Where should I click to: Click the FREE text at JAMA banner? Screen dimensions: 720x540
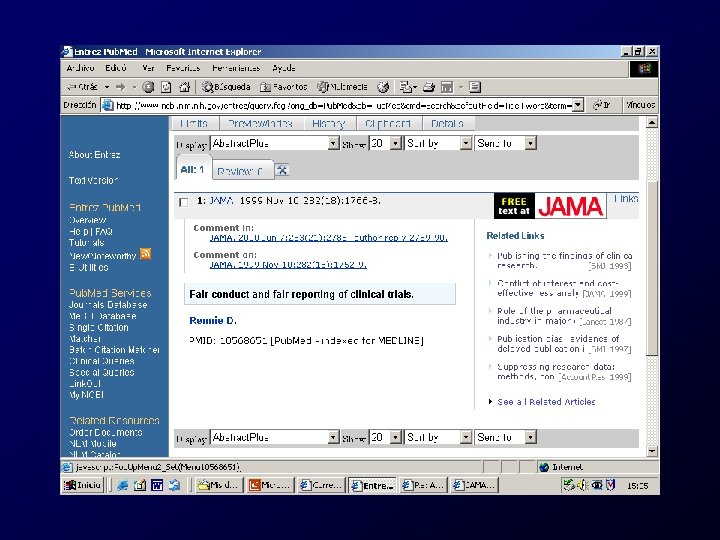(550, 206)
